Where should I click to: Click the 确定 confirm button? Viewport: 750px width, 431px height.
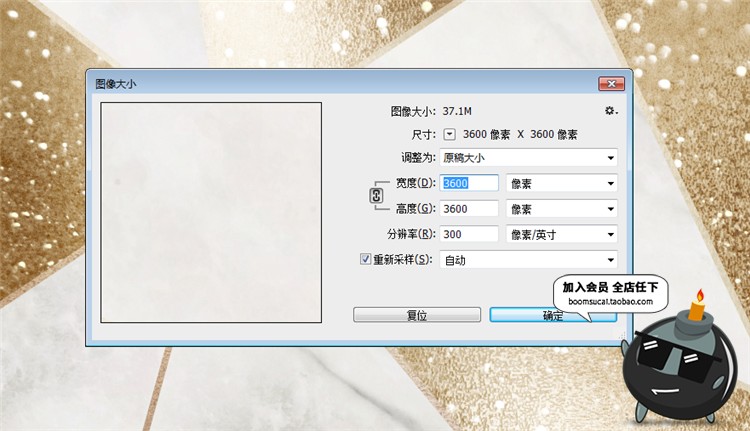(553, 315)
